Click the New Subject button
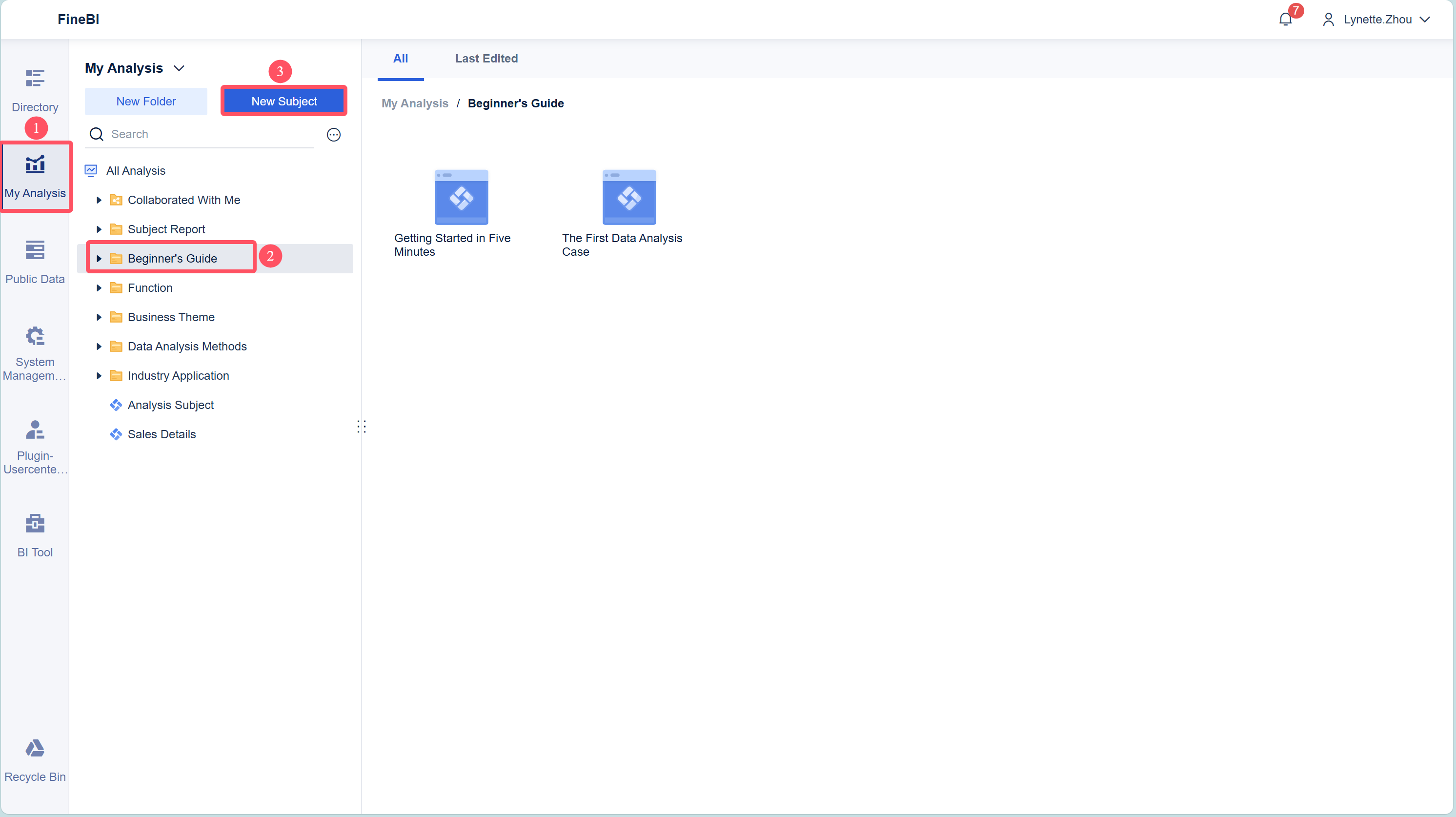The height and width of the screenshot is (817, 1456). click(x=284, y=102)
